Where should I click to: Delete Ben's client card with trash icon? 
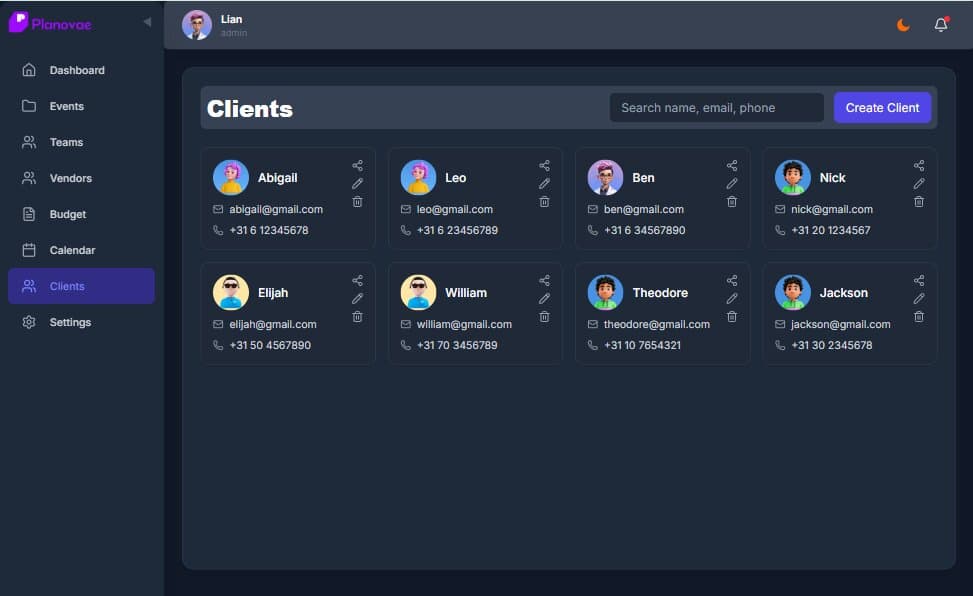coord(731,202)
